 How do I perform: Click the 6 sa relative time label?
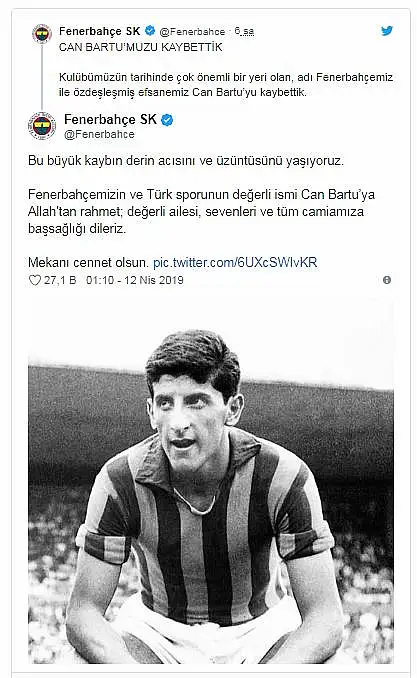click(244, 31)
